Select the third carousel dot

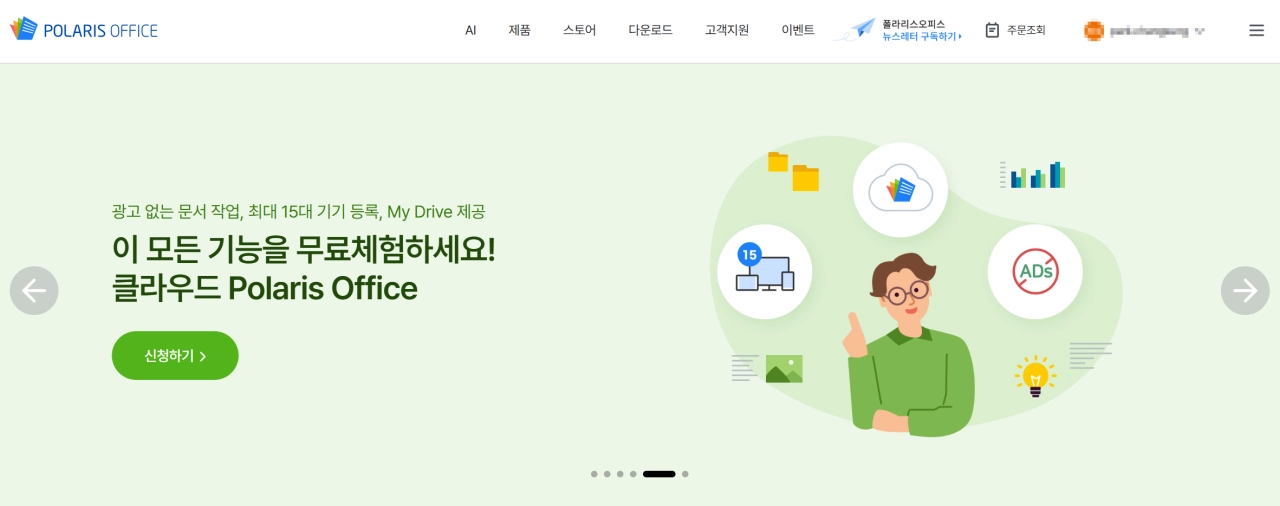coord(620,474)
